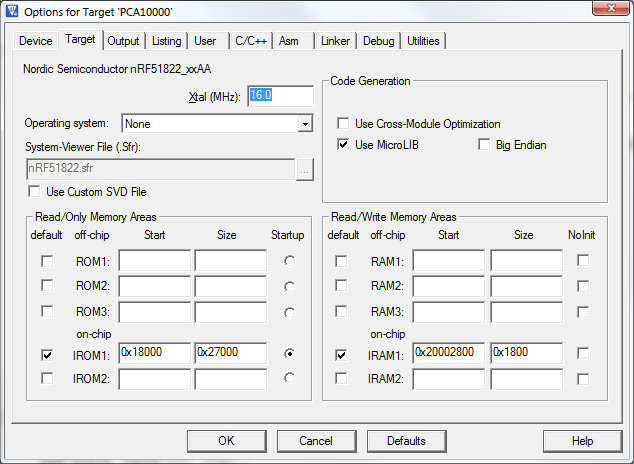This screenshot has height=464, width=634.
Task: Browse for System-Viewer file with ellipsis button
Action: coord(304,170)
